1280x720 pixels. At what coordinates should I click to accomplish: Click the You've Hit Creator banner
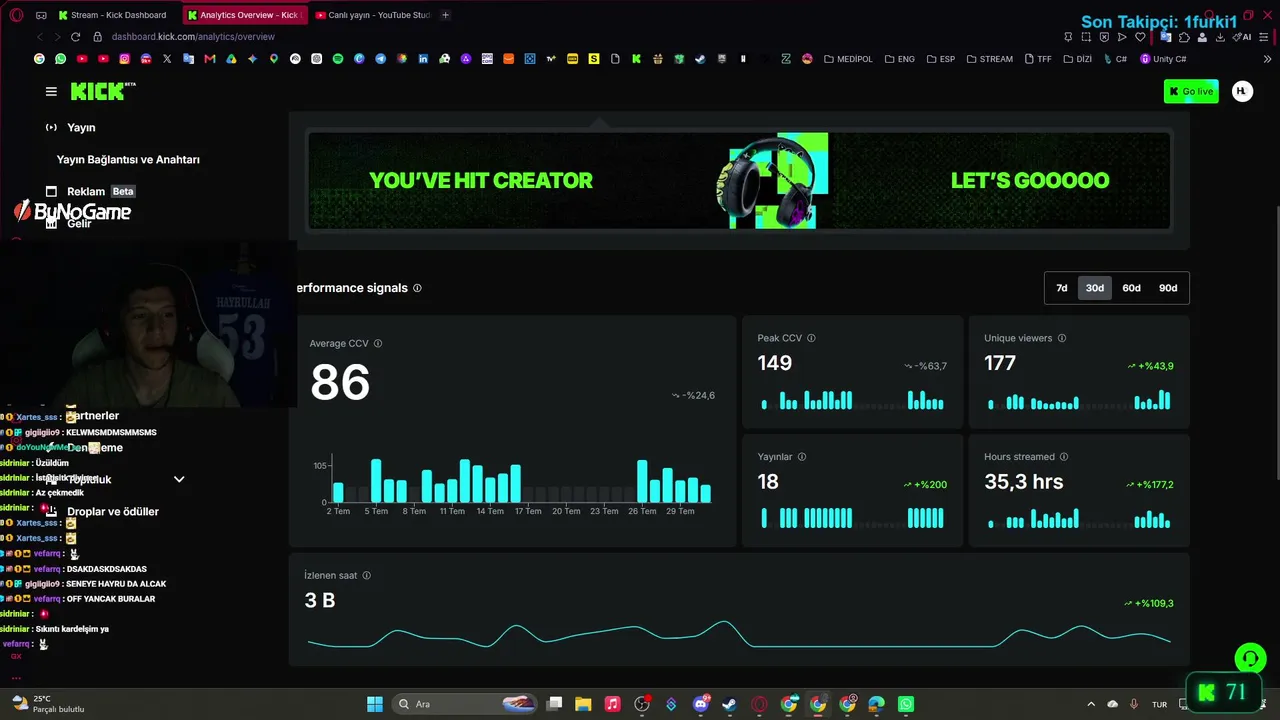pos(739,181)
